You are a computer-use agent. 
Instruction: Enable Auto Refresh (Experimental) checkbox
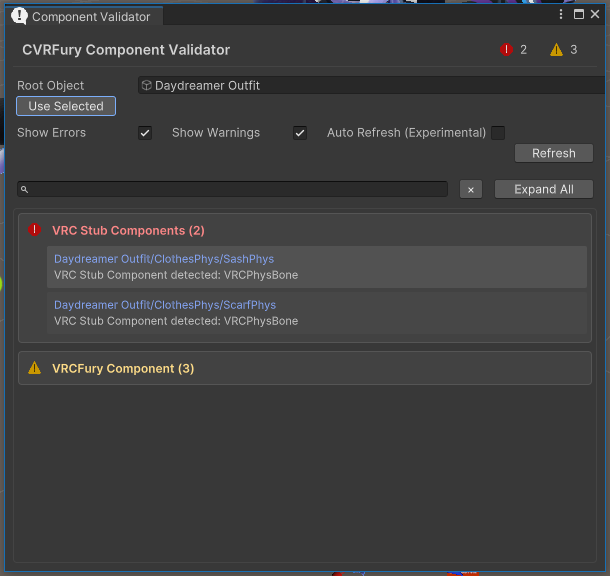[498, 133]
